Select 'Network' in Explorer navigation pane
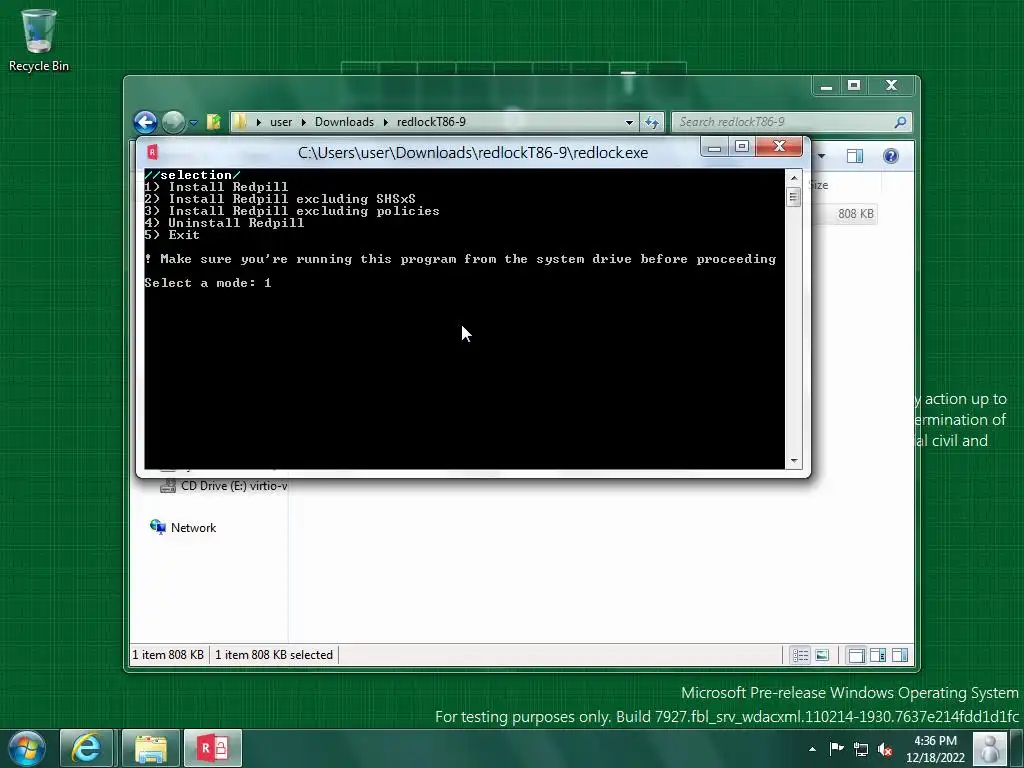1024x768 pixels. point(184,528)
